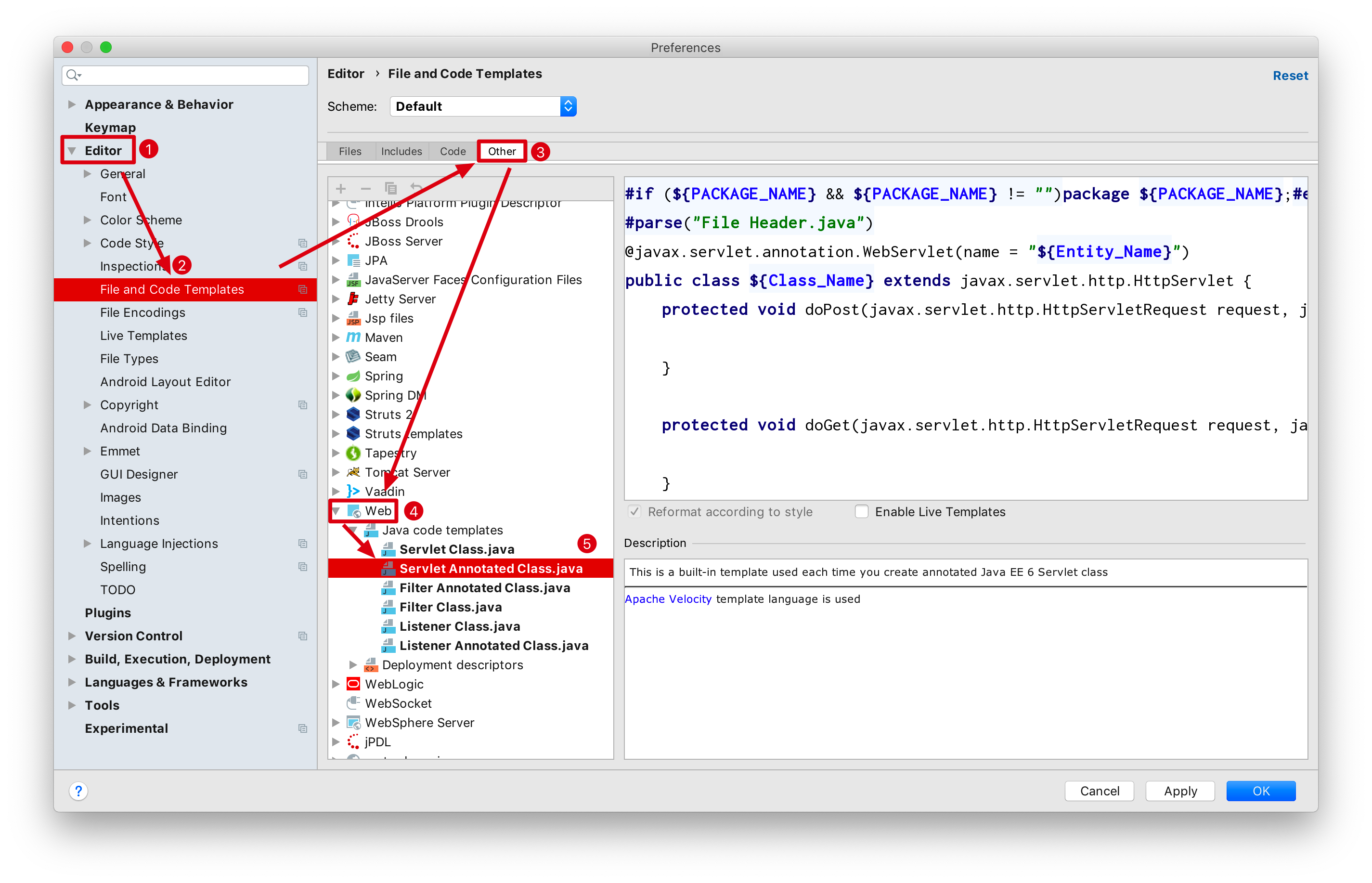Click project-level icon beside File Encodings
1372x883 pixels.
click(x=303, y=312)
